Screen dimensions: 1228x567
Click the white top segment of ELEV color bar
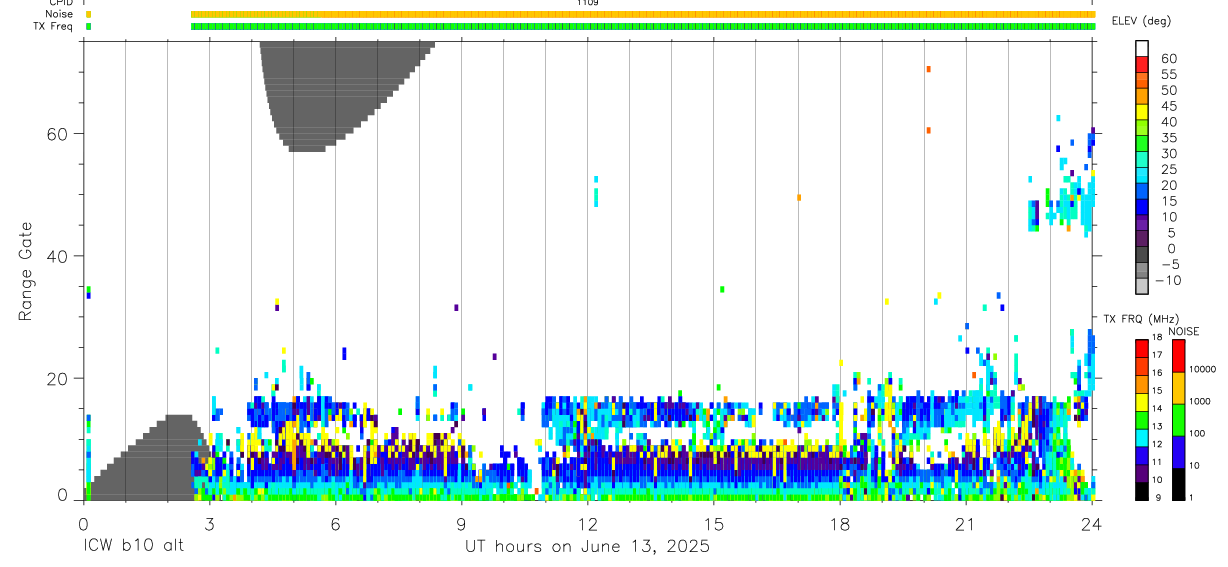click(1143, 49)
